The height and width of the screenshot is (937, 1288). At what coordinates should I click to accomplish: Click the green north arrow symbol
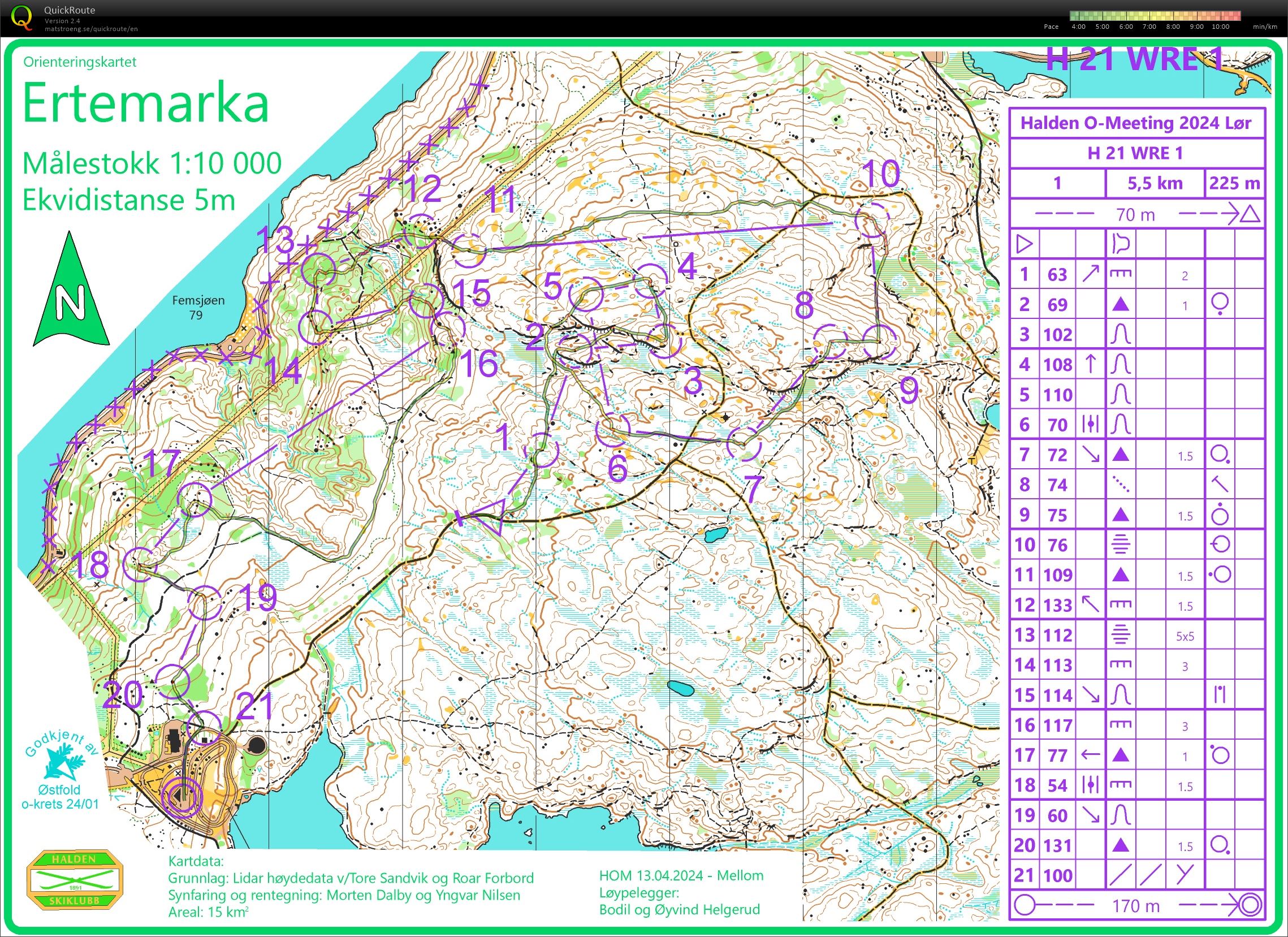tap(71, 288)
